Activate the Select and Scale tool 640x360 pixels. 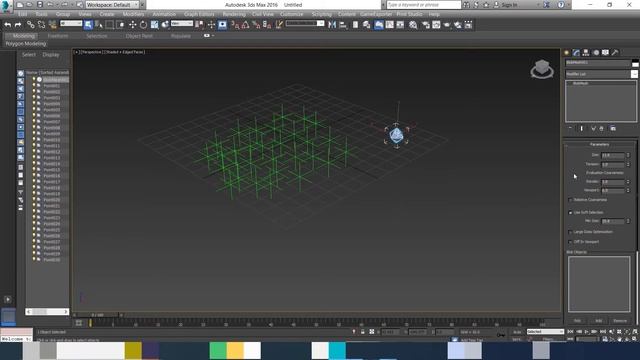(x=154, y=25)
